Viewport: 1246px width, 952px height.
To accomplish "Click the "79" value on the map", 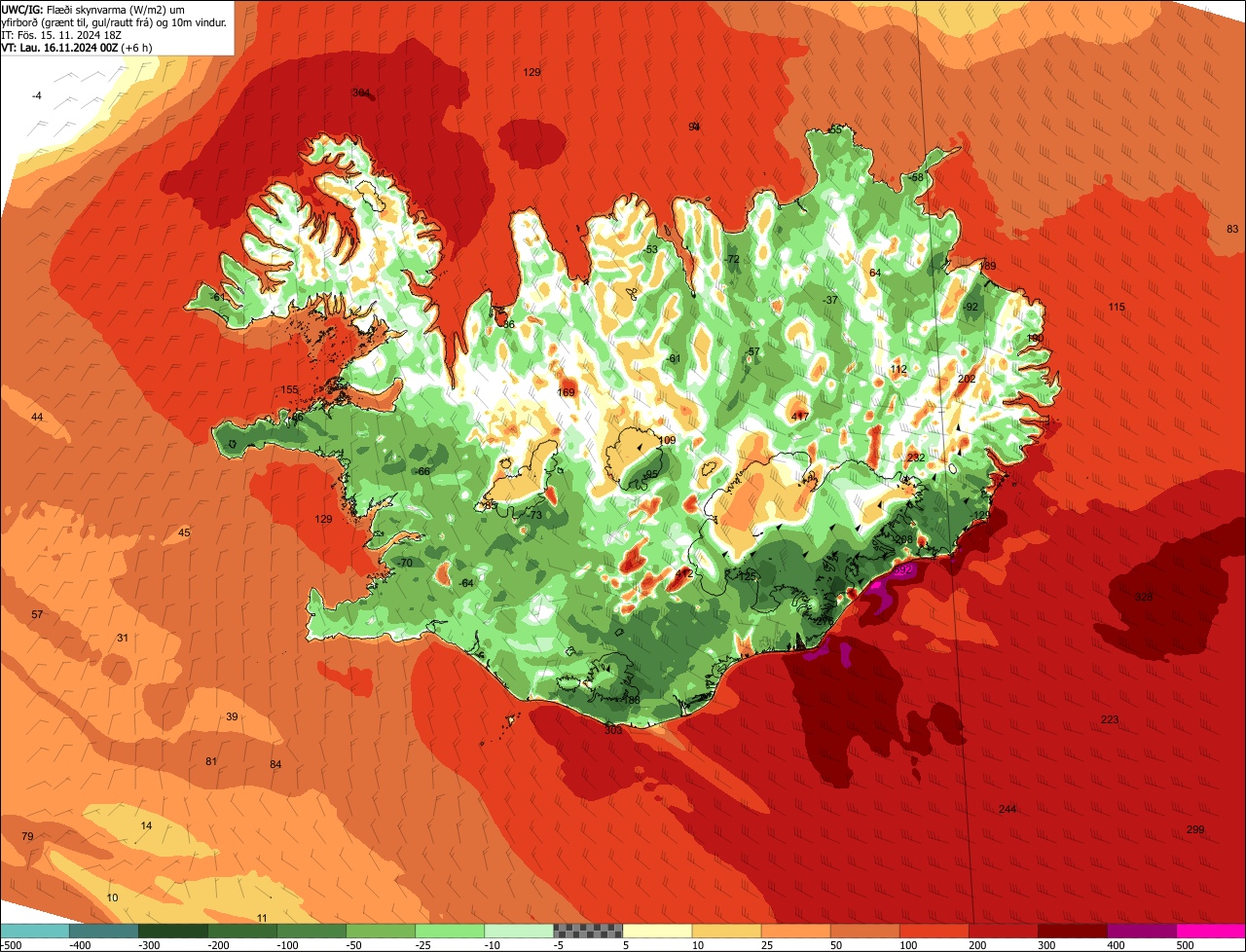I will (27, 837).
